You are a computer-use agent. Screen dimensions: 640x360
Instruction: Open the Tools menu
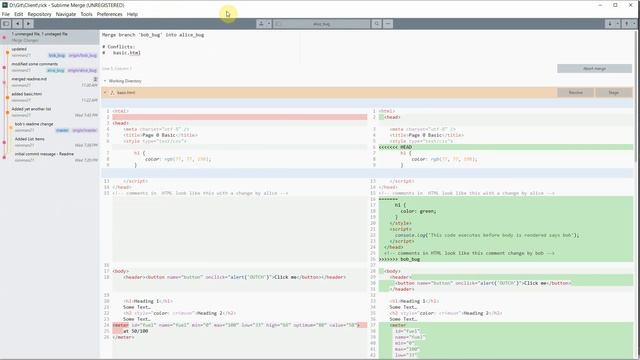(x=86, y=14)
